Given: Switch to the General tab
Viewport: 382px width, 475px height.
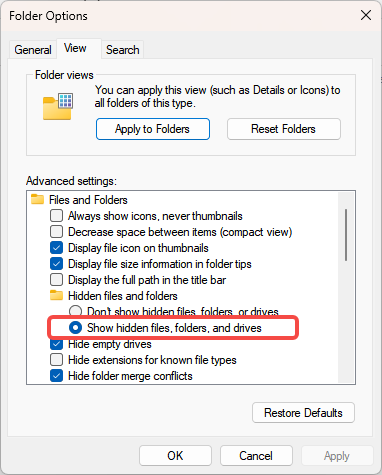Looking at the screenshot, I should coord(33,50).
